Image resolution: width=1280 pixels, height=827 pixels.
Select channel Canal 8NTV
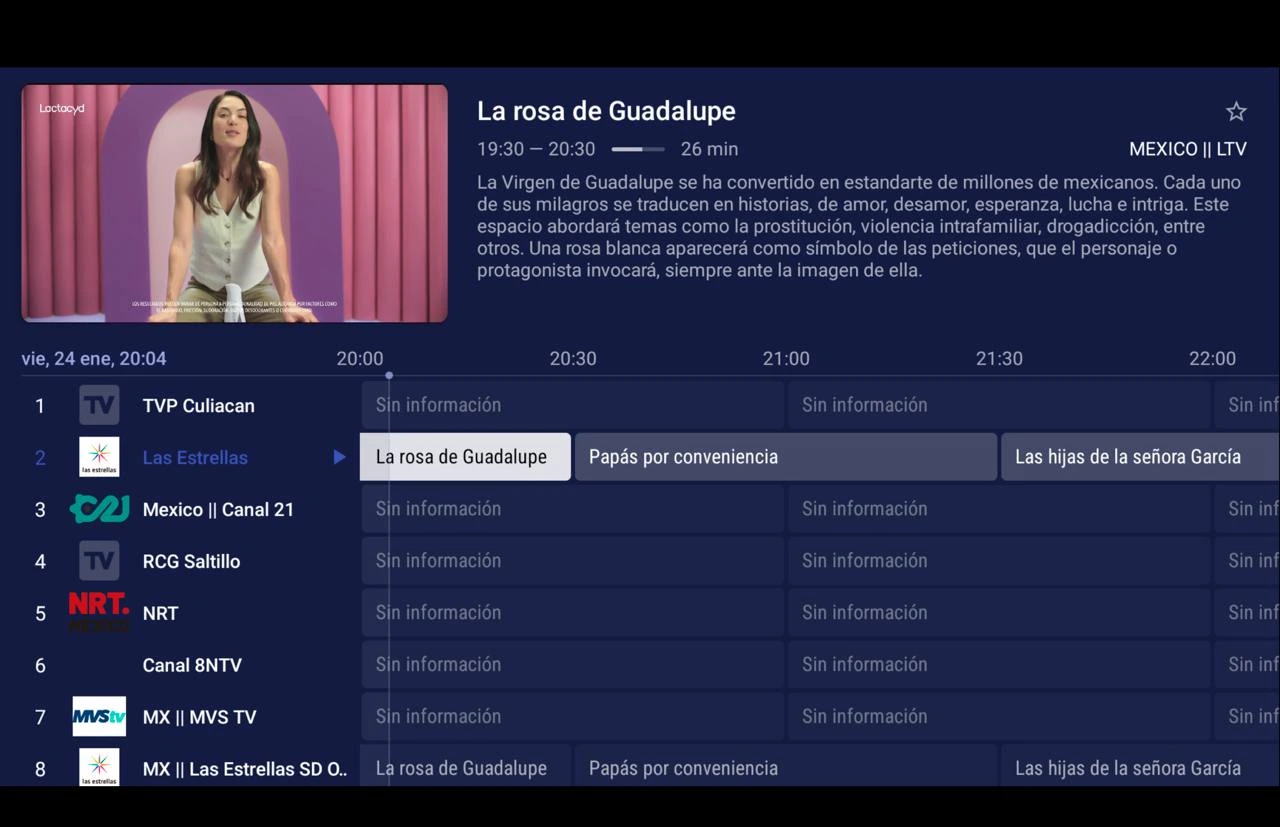pos(192,665)
